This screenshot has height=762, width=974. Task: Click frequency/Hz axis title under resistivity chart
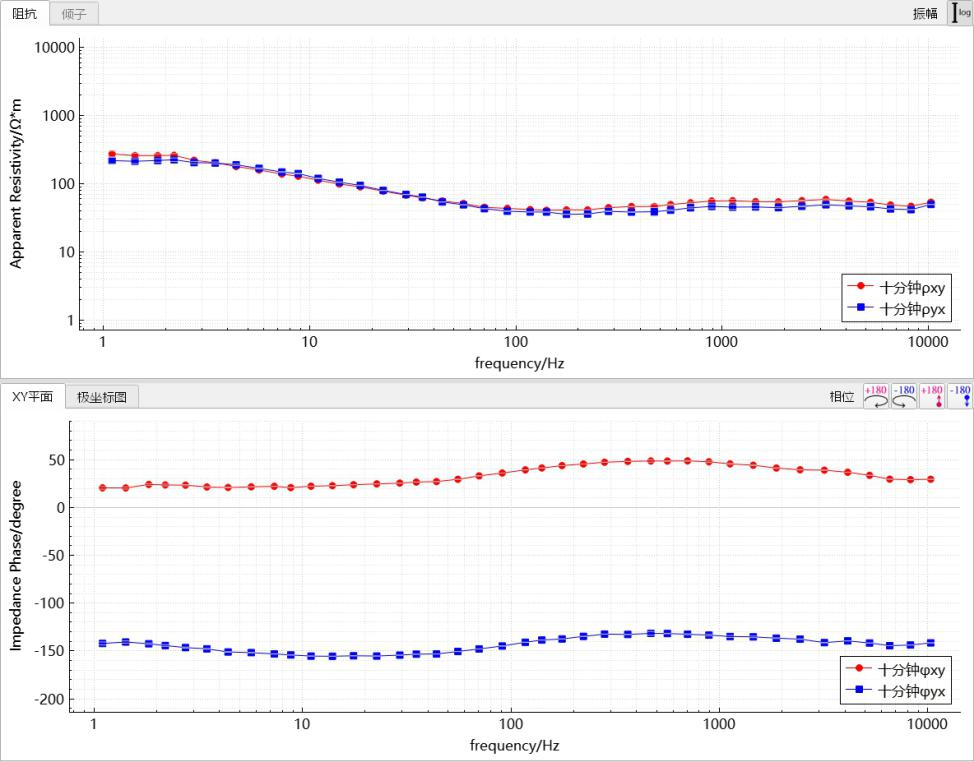click(x=519, y=363)
